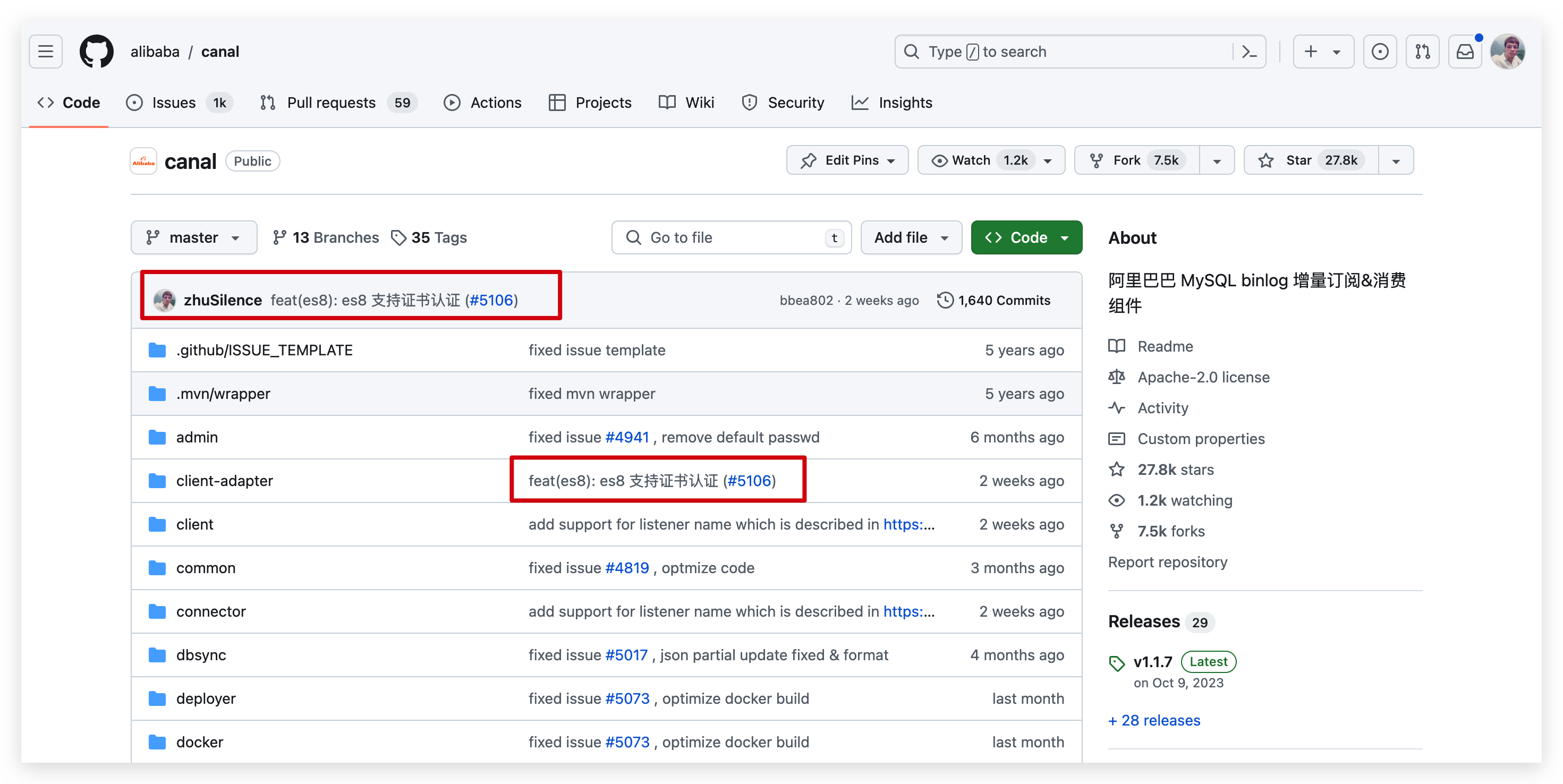1563x784 pixels.
Task: Open the notifications inbox icon
Action: (1465, 52)
